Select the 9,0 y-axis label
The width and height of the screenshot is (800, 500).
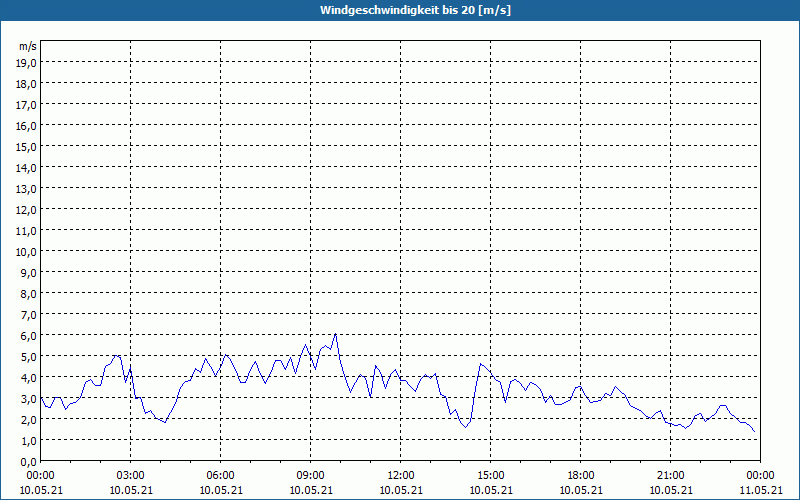[x=29, y=272]
